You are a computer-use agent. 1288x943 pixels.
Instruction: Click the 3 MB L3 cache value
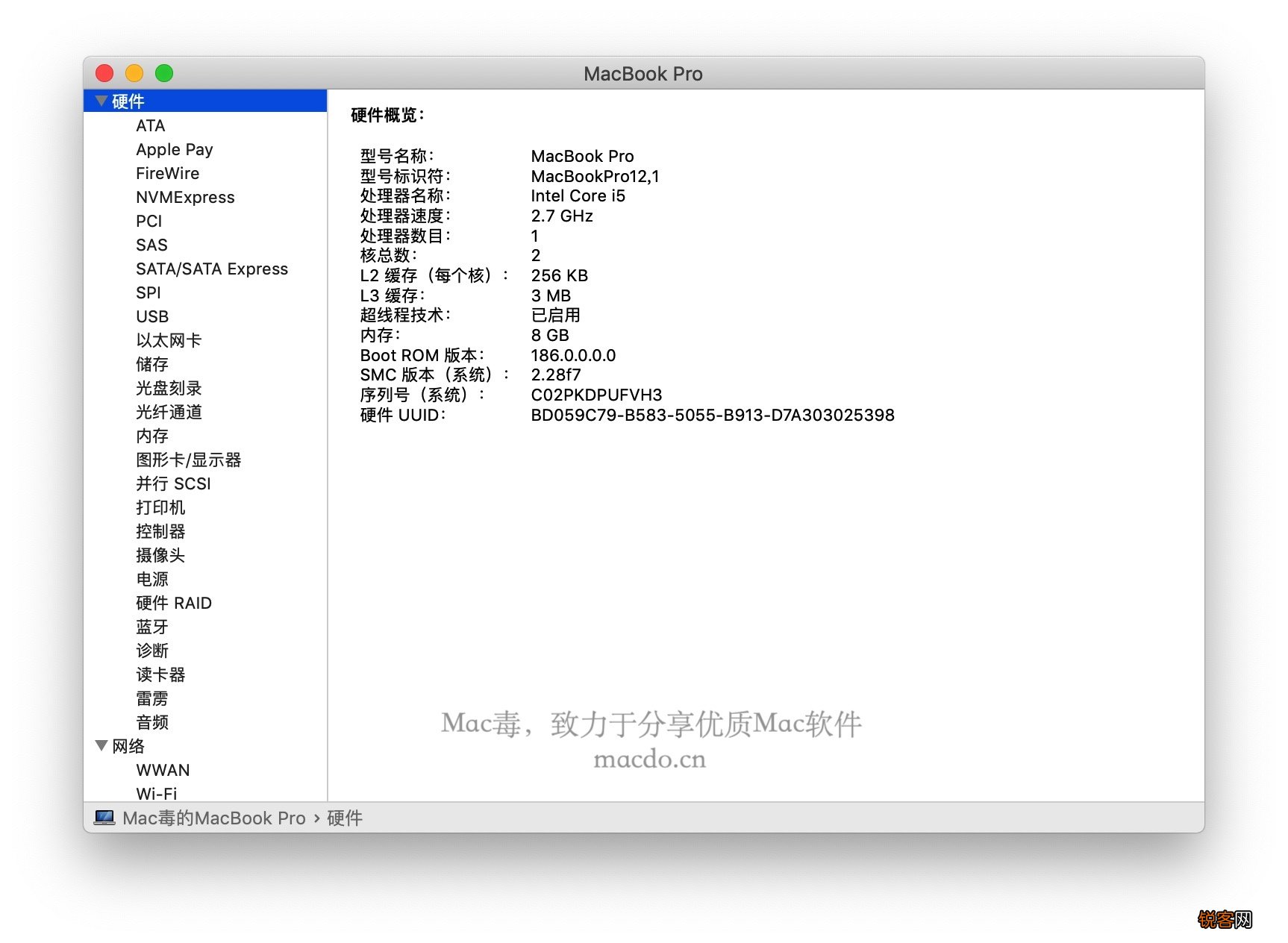click(551, 295)
